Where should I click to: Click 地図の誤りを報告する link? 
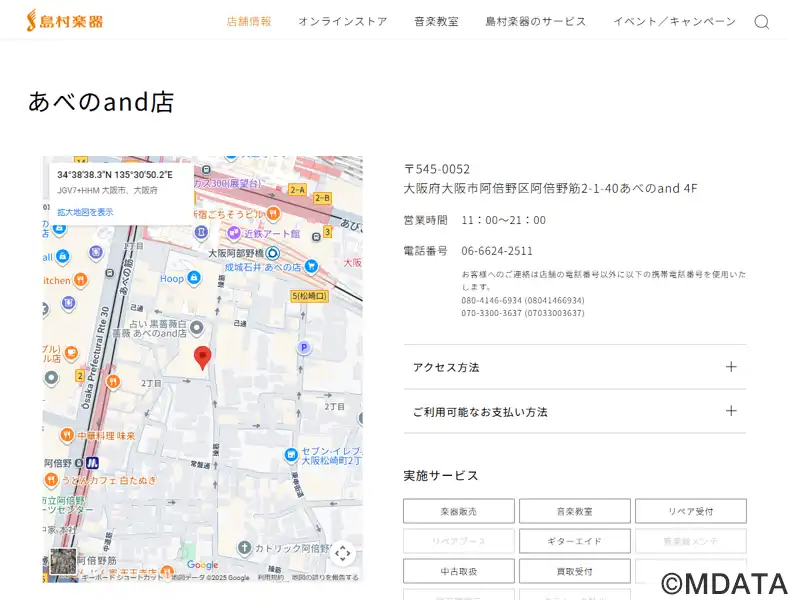(x=324, y=578)
